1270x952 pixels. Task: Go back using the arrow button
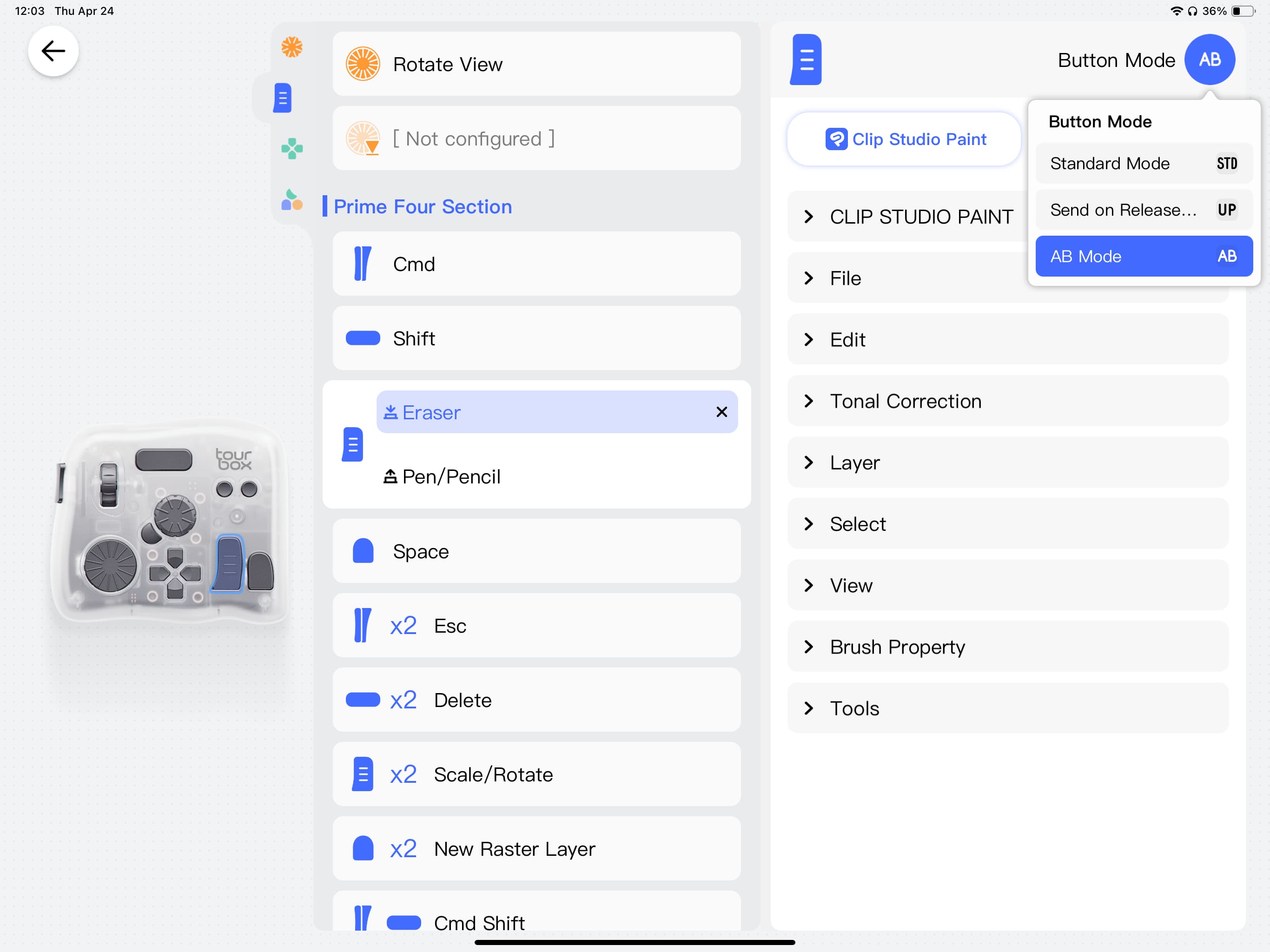[x=53, y=51]
